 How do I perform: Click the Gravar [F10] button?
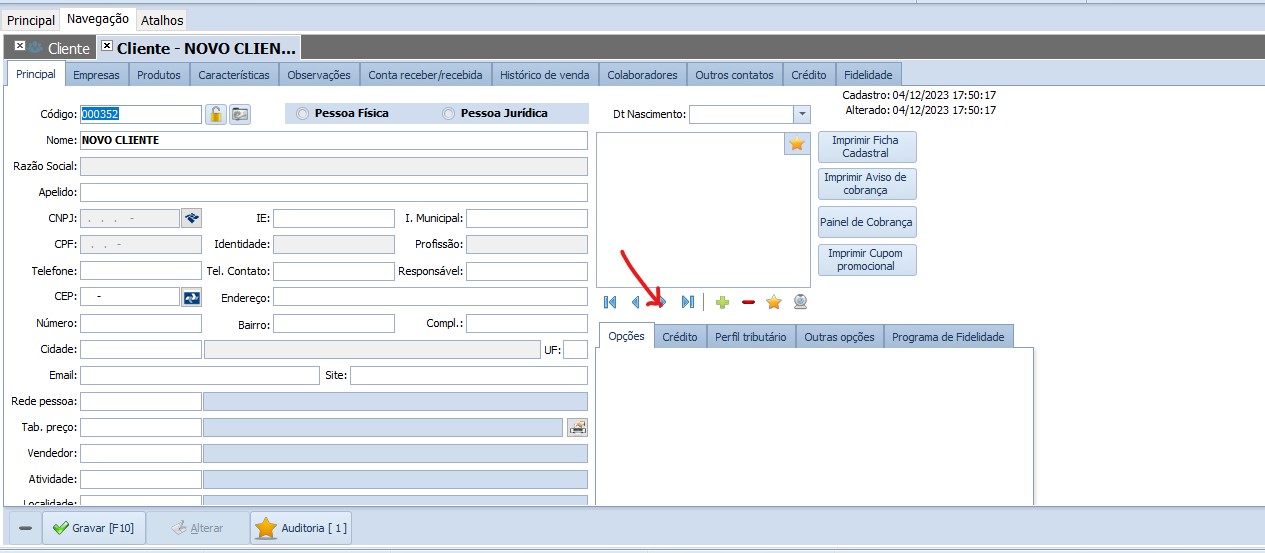click(95, 528)
